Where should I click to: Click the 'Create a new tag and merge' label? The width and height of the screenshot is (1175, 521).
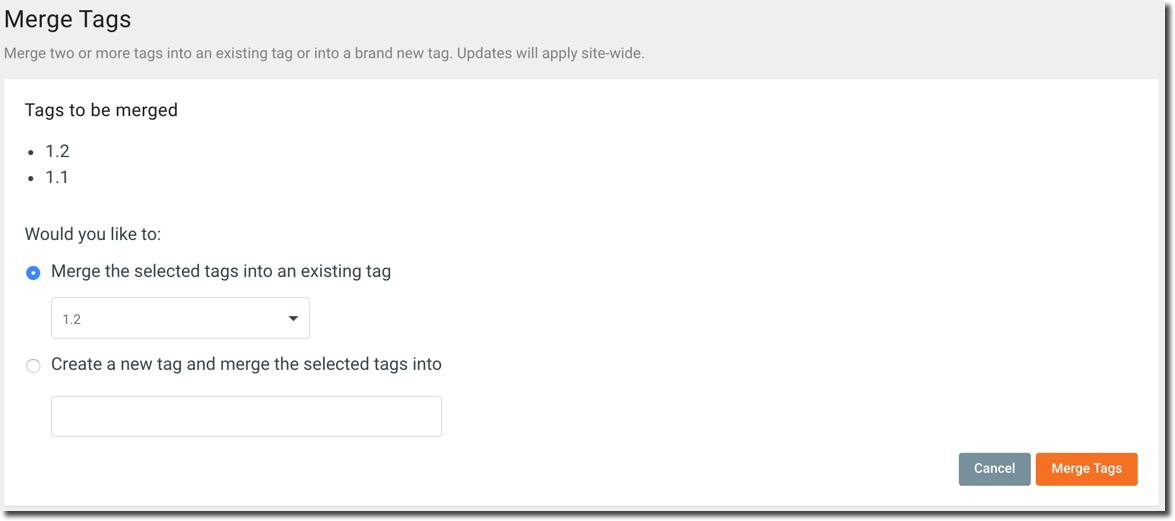point(246,365)
